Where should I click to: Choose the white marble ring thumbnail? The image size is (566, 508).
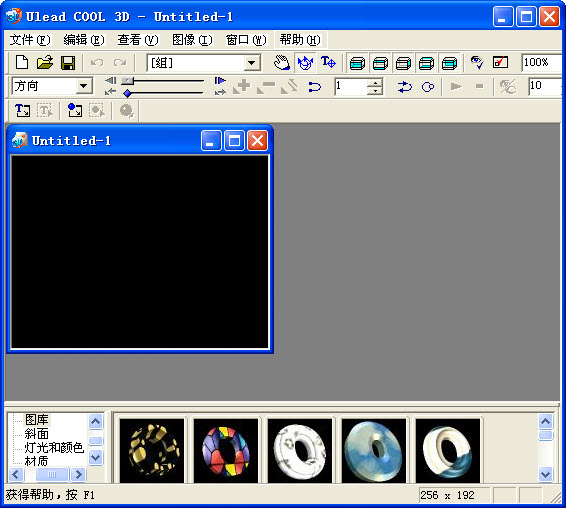pos(300,450)
